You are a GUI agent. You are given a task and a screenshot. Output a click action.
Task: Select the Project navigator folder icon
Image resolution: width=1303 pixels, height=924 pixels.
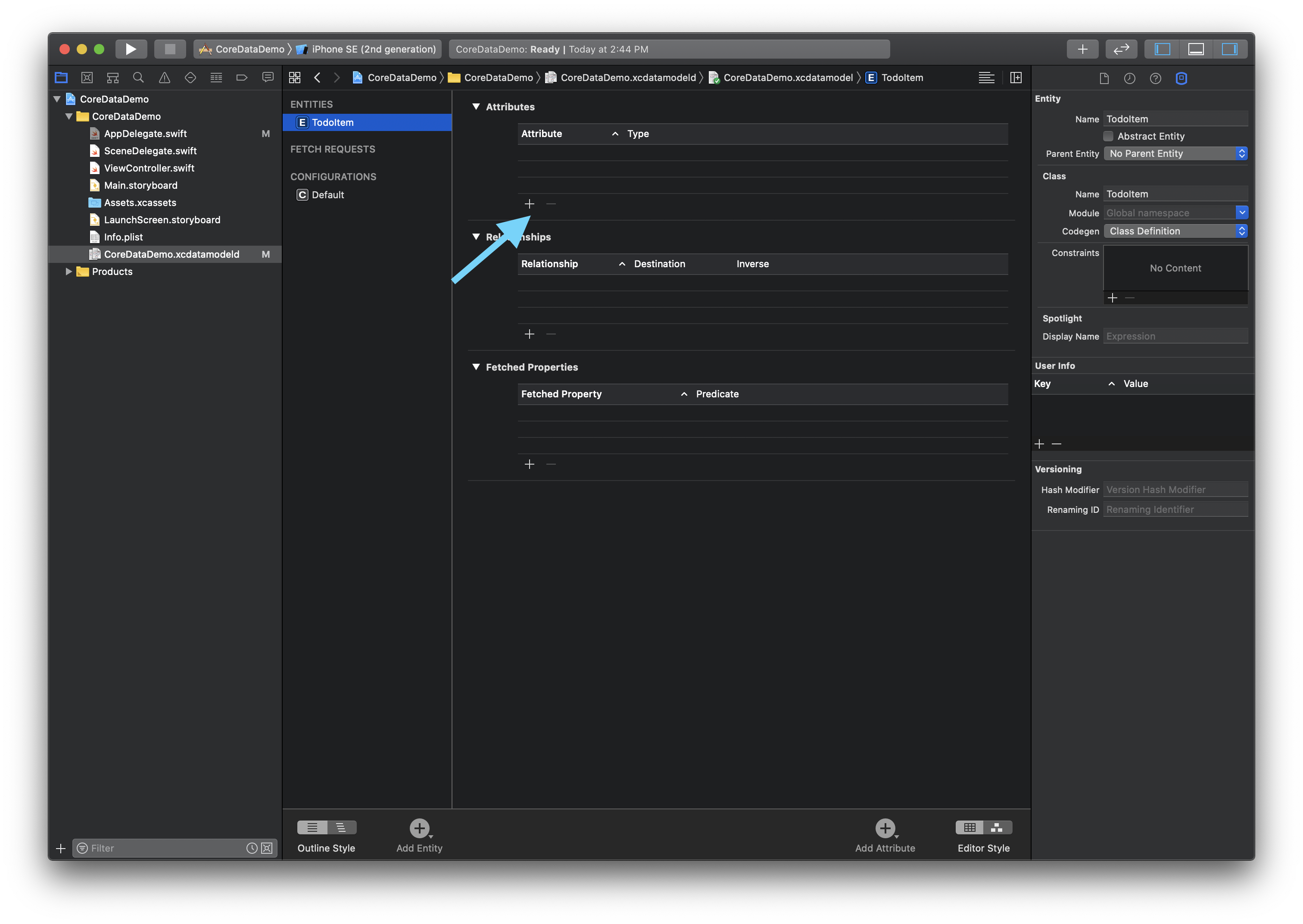[x=61, y=78]
